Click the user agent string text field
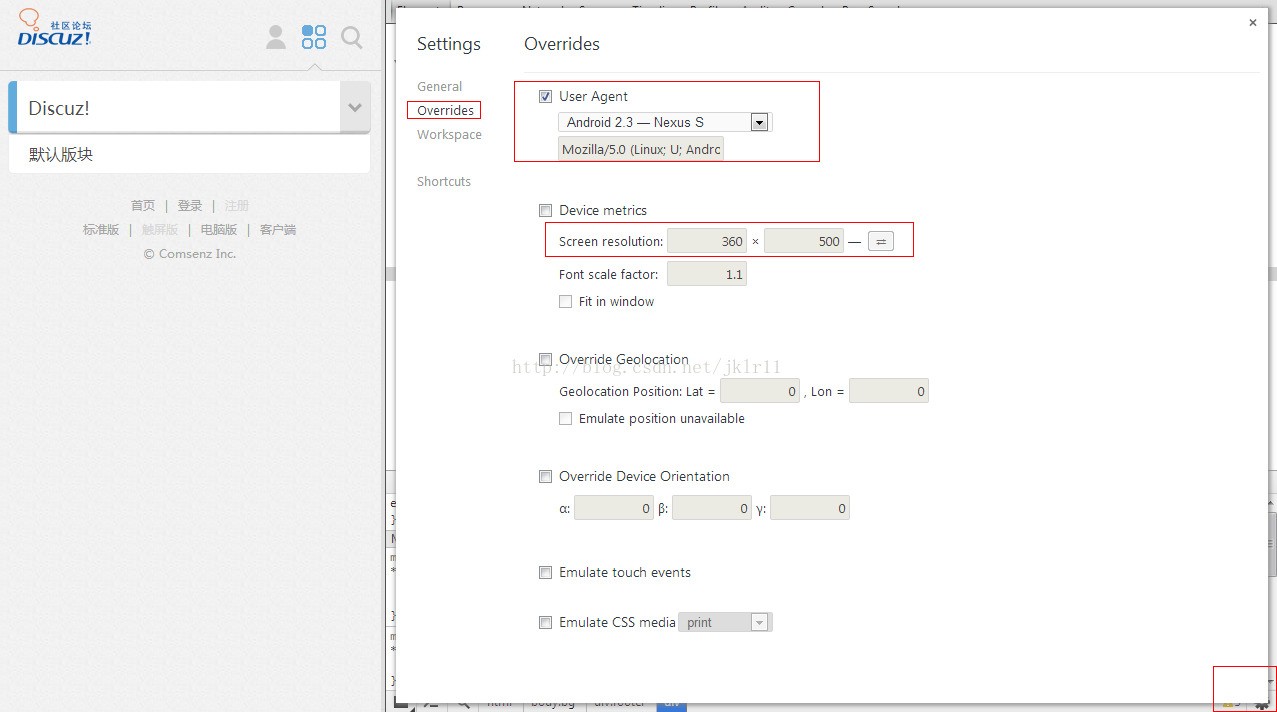1277x712 pixels. (x=640, y=150)
